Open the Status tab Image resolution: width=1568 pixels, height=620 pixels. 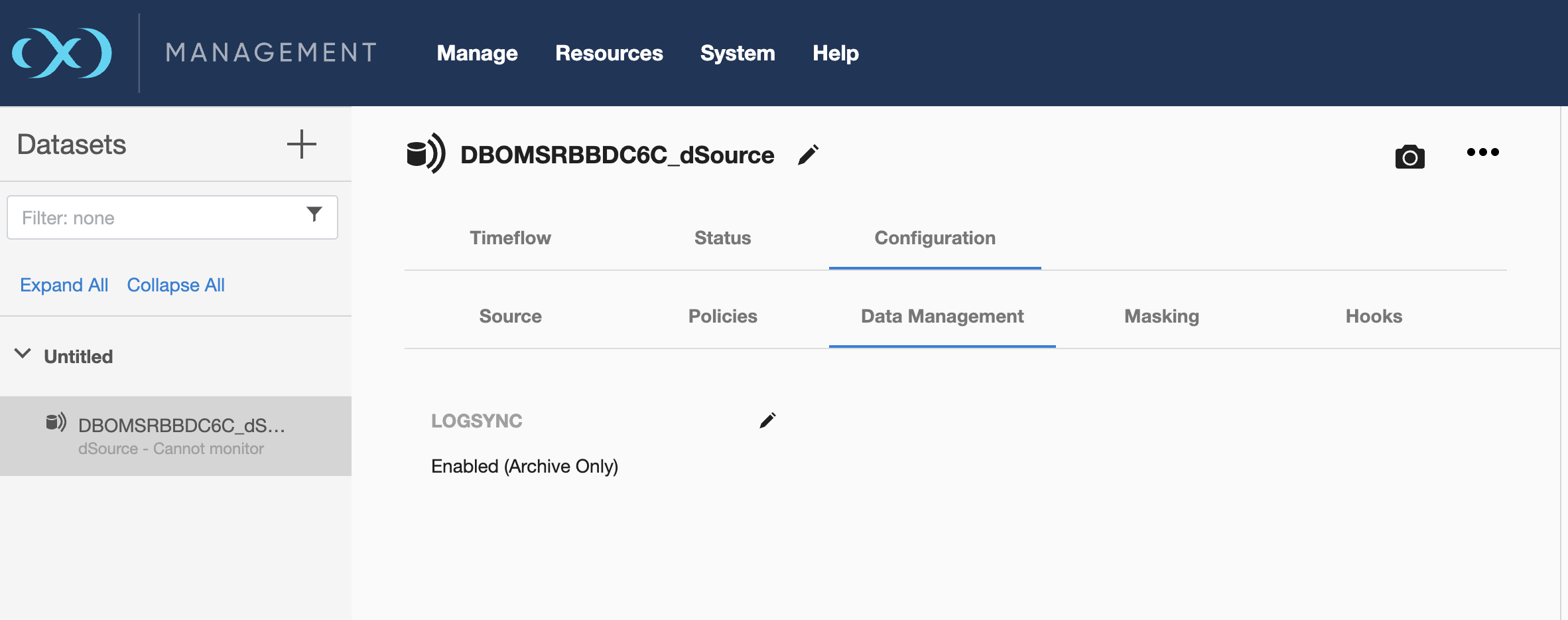pos(722,238)
